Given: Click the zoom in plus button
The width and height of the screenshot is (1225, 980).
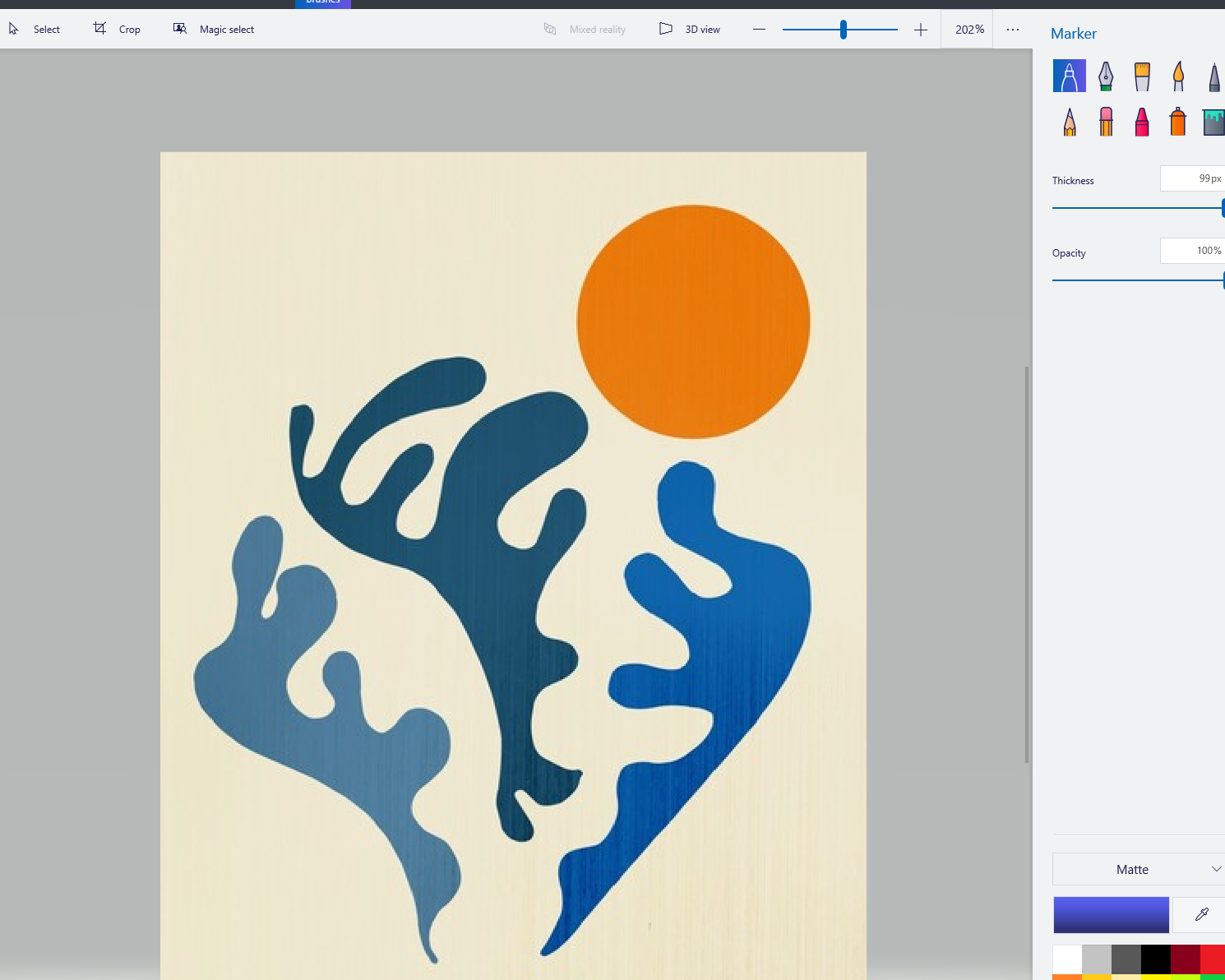Looking at the screenshot, I should pyautogui.click(x=921, y=30).
